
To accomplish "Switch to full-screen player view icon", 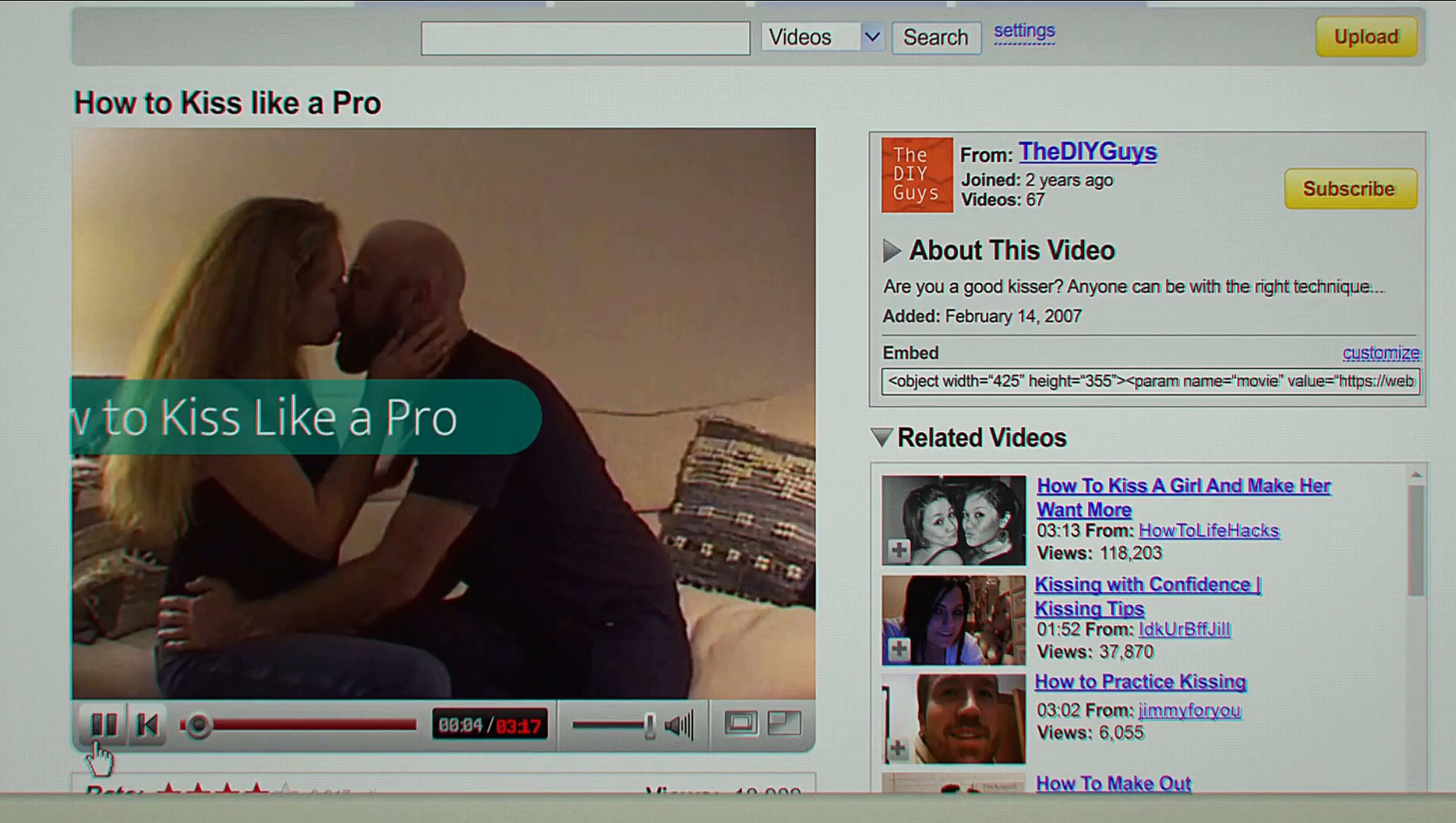I will point(784,722).
